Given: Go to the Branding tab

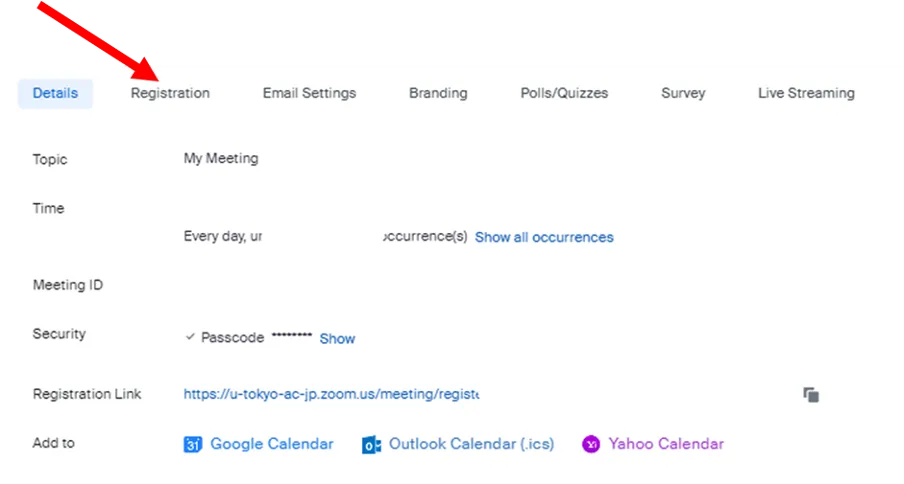Looking at the screenshot, I should point(438,93).
